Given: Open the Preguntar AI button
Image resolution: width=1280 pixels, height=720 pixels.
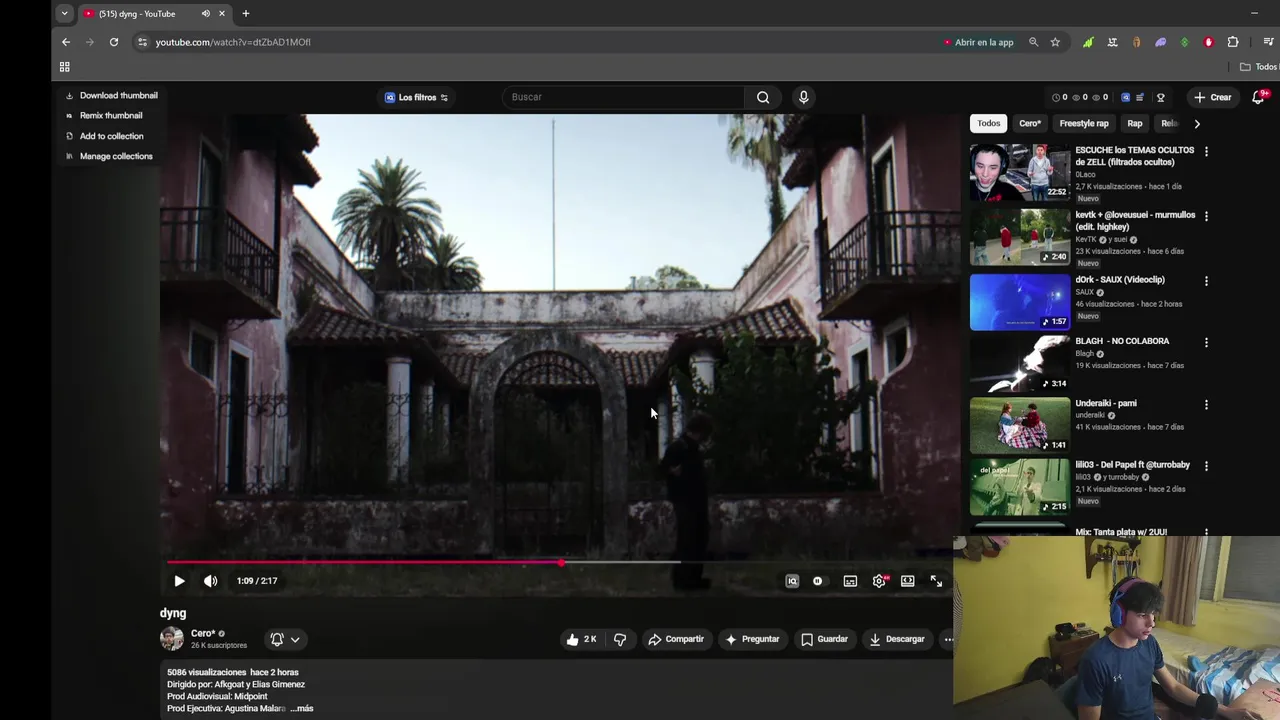Looking at the screenshot, I should 752,639.
